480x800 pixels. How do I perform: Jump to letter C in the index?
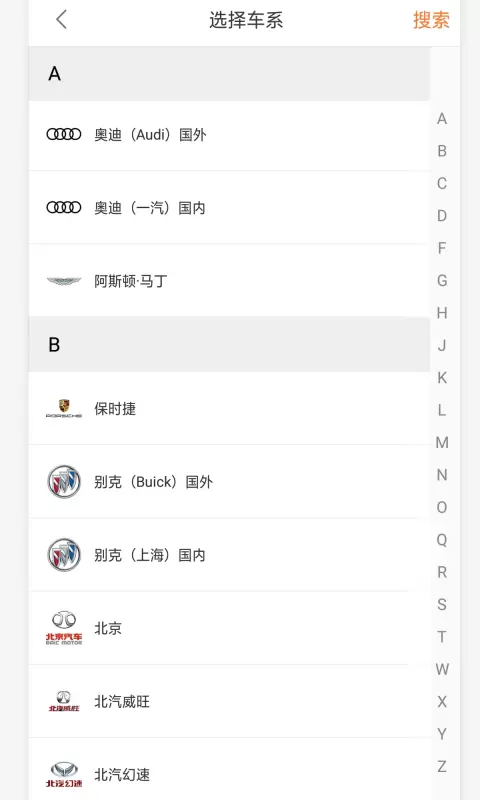tap(442, 184)
